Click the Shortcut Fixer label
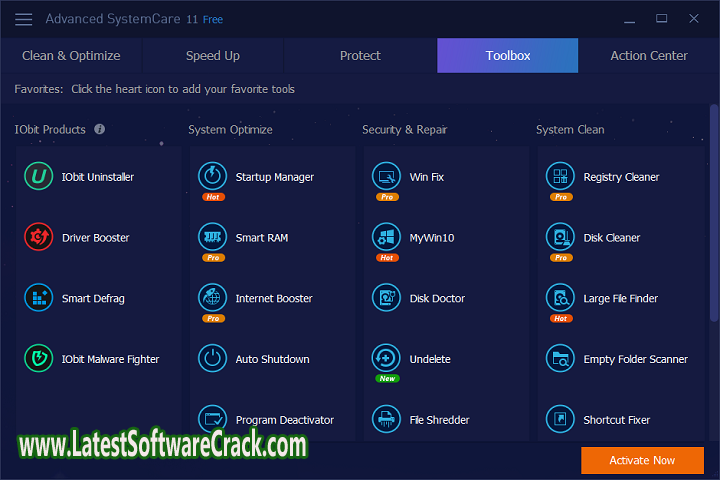Screen dimensions: 720x480 617,420
